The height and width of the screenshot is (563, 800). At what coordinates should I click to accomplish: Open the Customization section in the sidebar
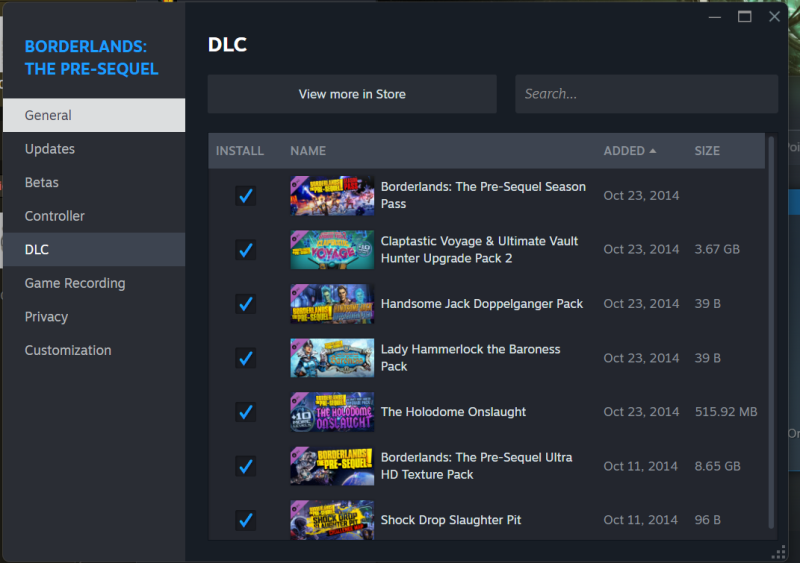click(68, 350)
